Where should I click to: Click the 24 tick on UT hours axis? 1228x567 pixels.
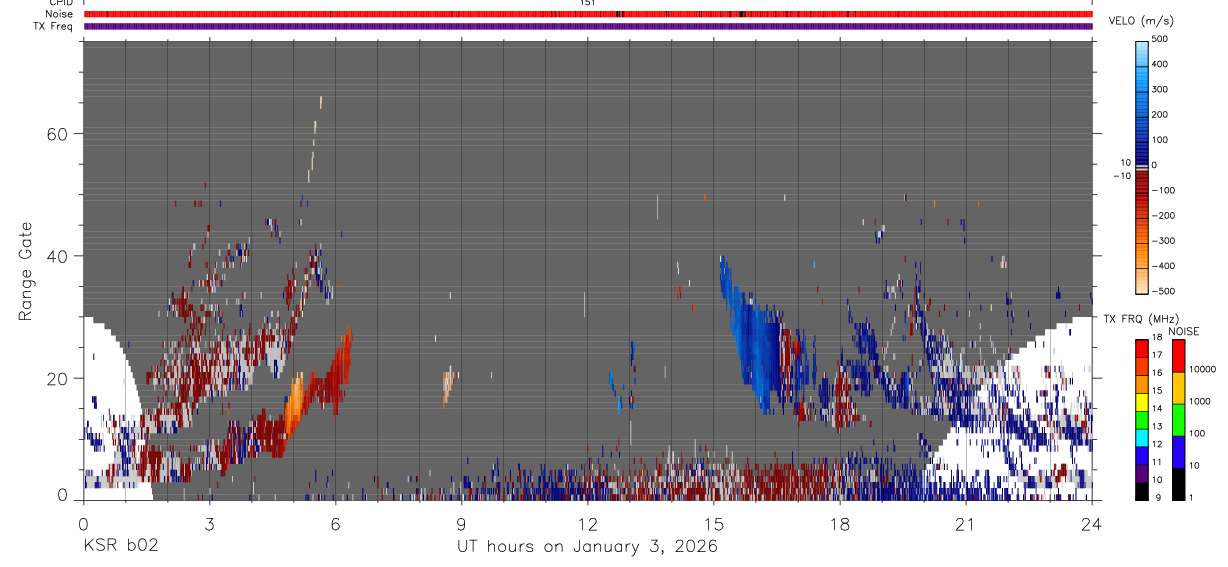[x=1092, y=524]
